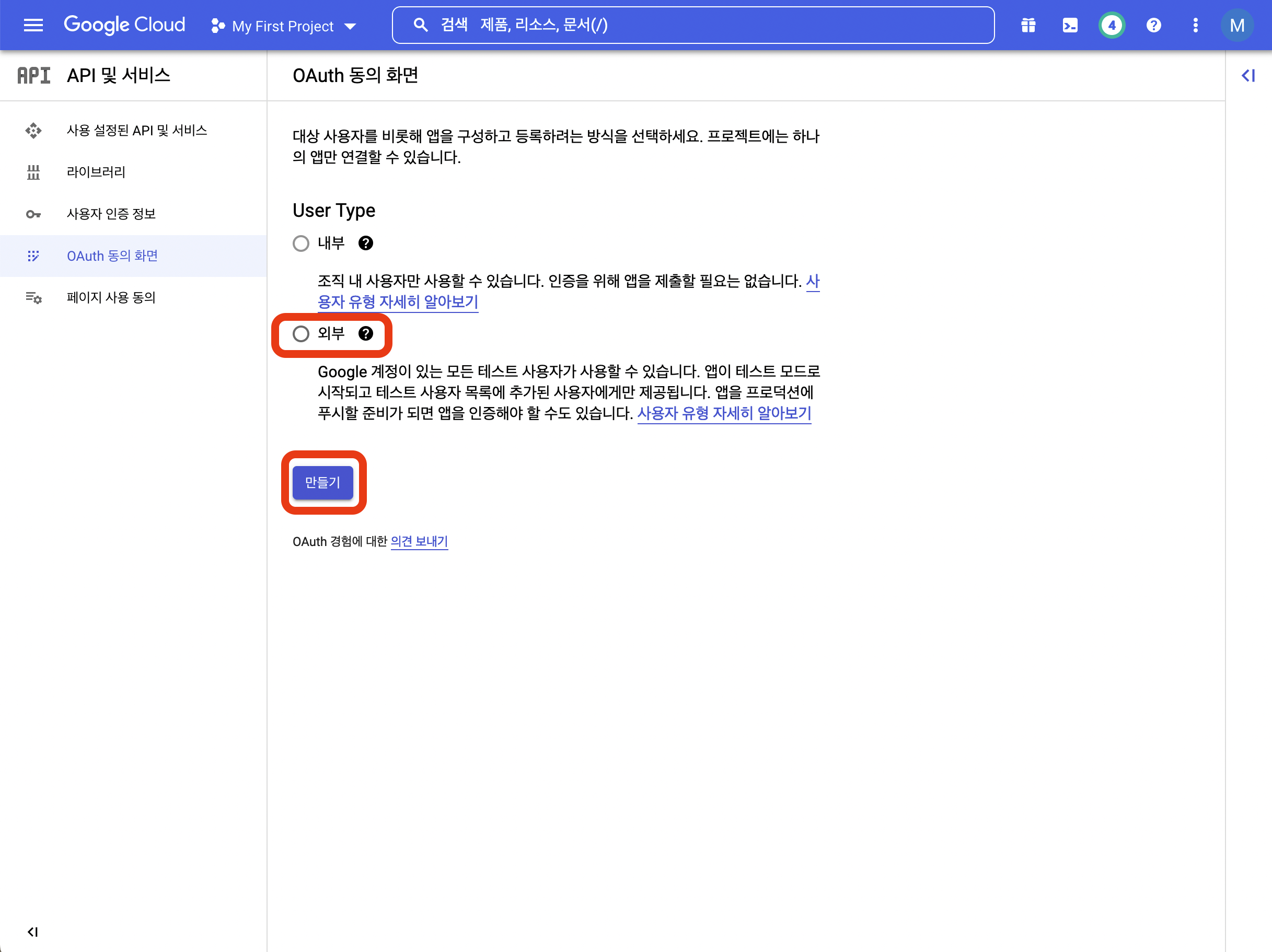Follow the 의견 보내기 link
This screenshot has height=952, width=1272.
419,541
